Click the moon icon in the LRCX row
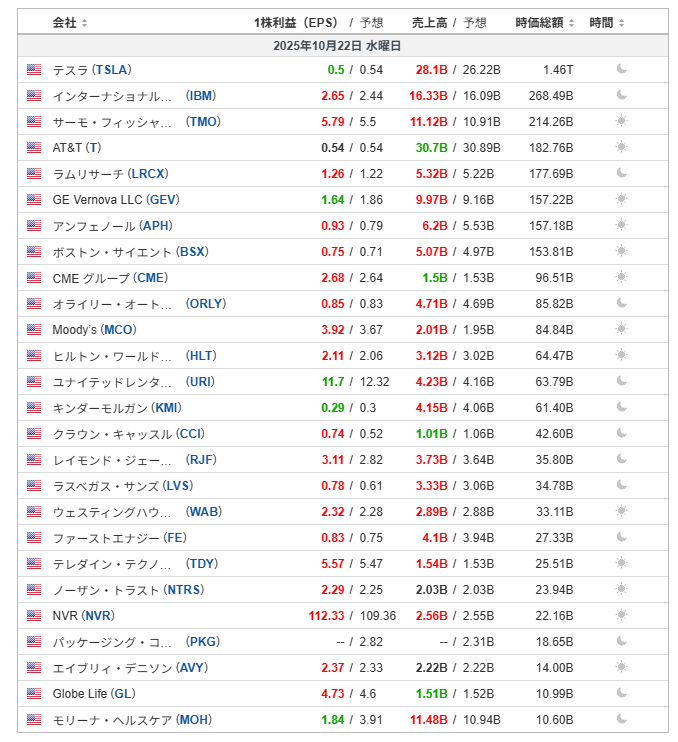Screen dimensions: 678x742 pyautogui.click(x=621, y=173)
